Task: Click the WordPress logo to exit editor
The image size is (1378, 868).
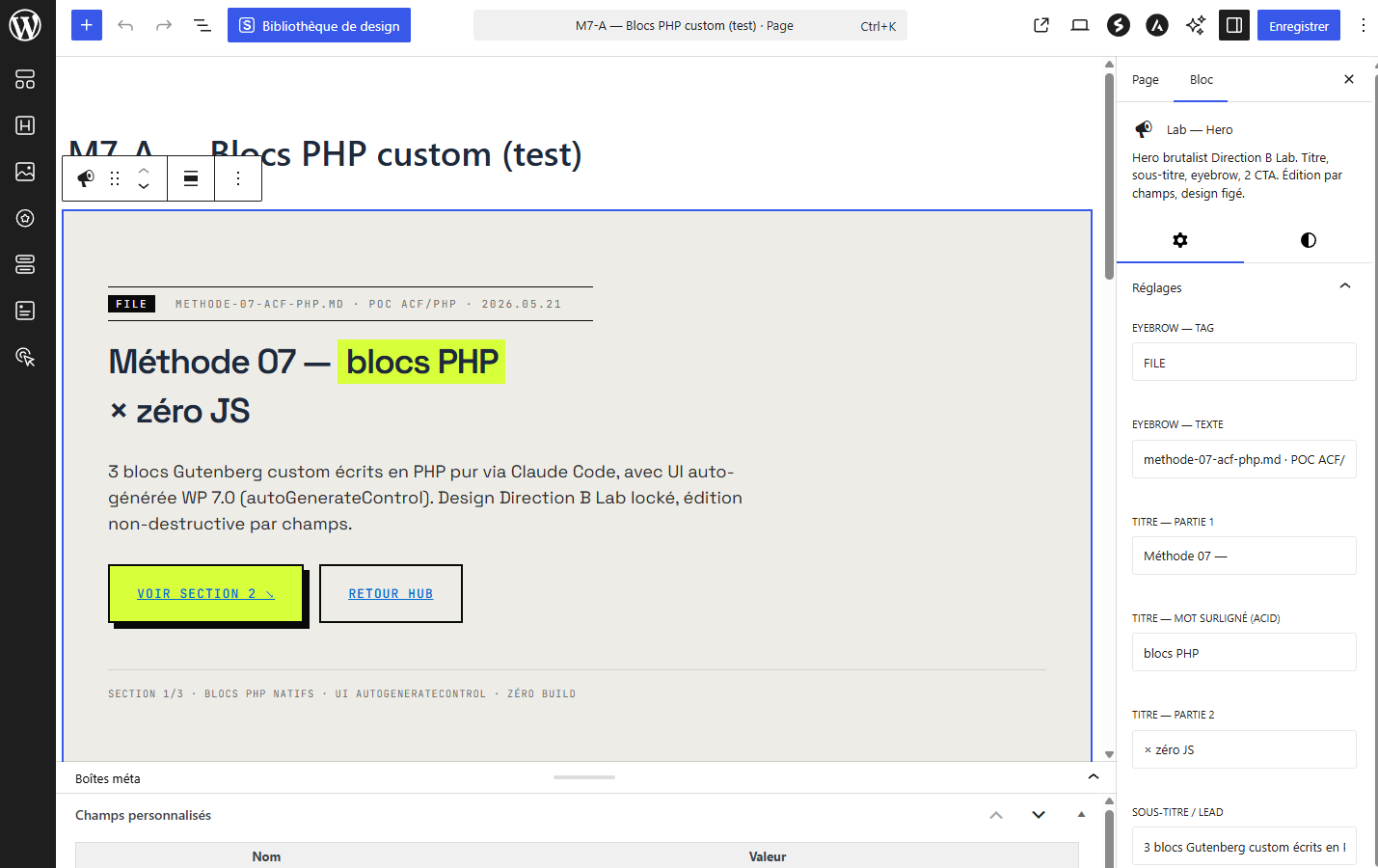Action: [25, 25]
